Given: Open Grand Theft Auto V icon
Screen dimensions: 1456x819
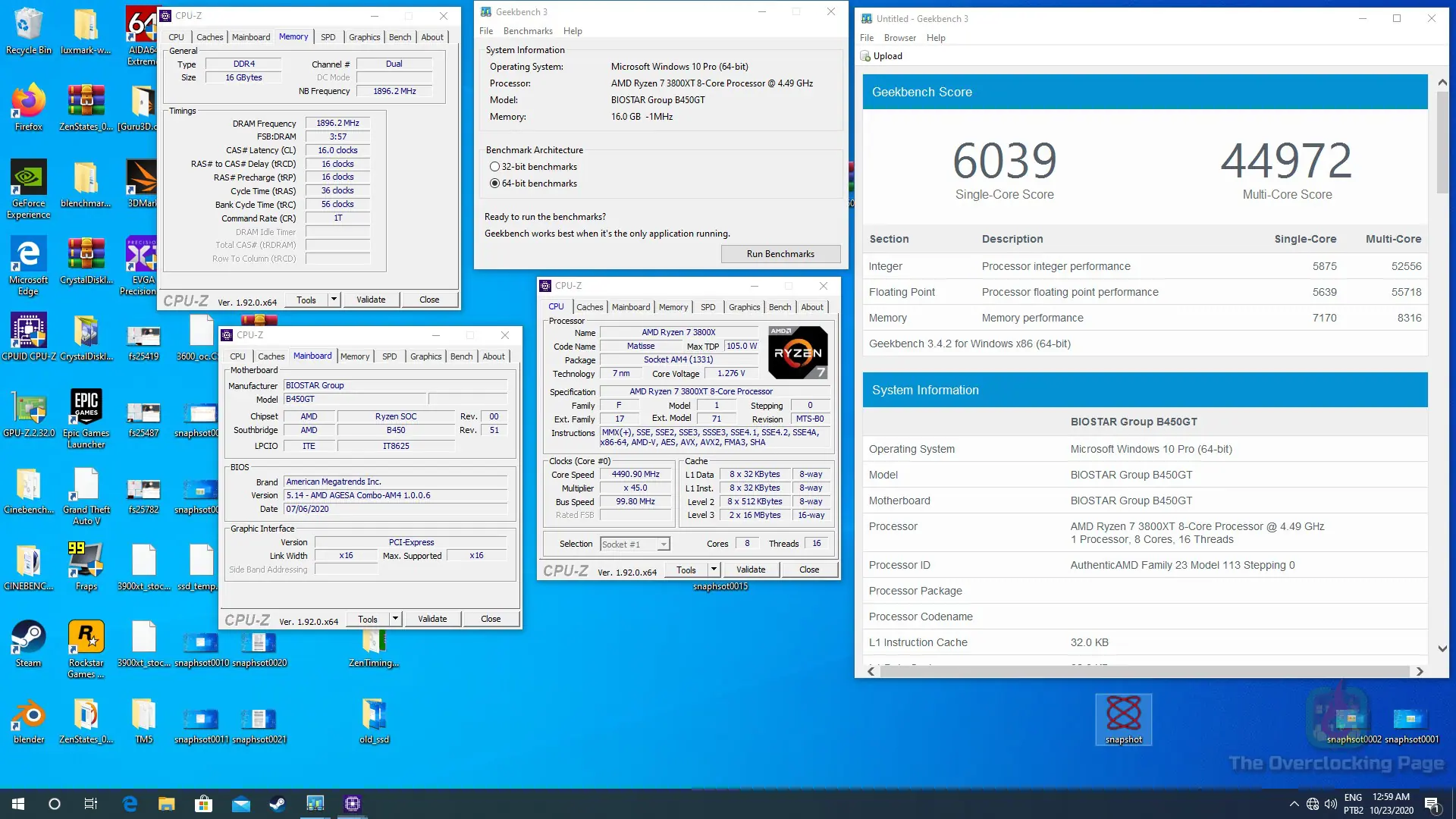Looking at the screenshot, I should 86,495.
